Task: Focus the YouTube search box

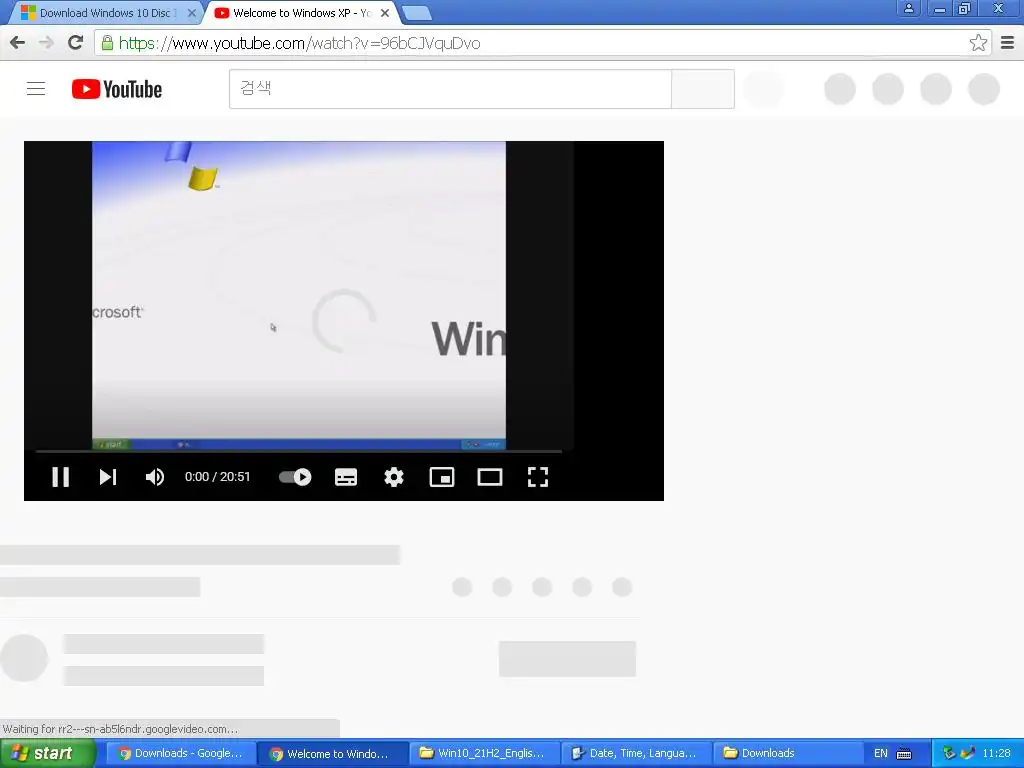Action: 450,89
